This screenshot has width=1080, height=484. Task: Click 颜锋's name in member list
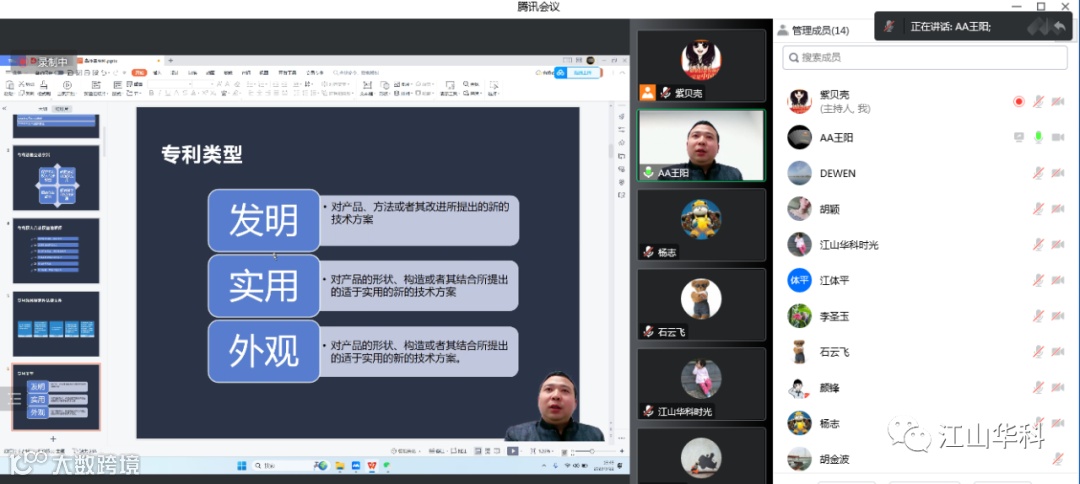(830, 388)
